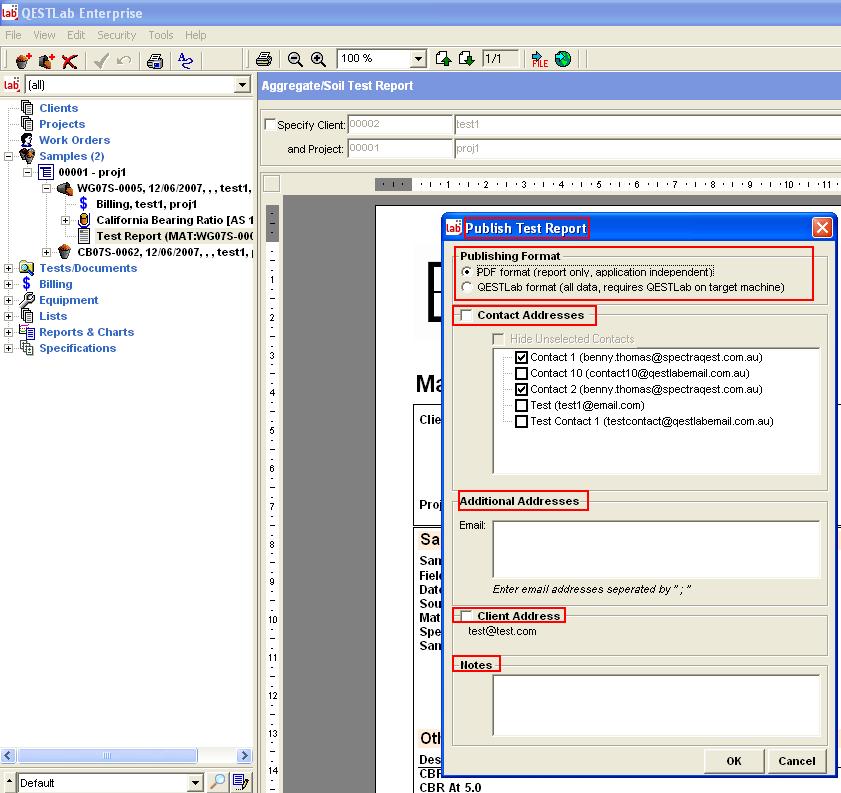This screenshot has height=793, width=841.
Task: Click the print icon in report toolbar
Action: click(264, 60)
